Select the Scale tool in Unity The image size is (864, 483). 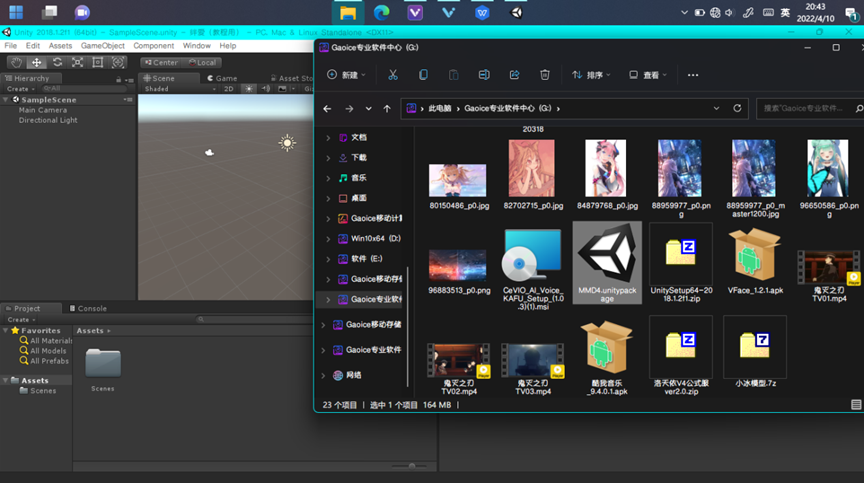[x=77, y=62]
